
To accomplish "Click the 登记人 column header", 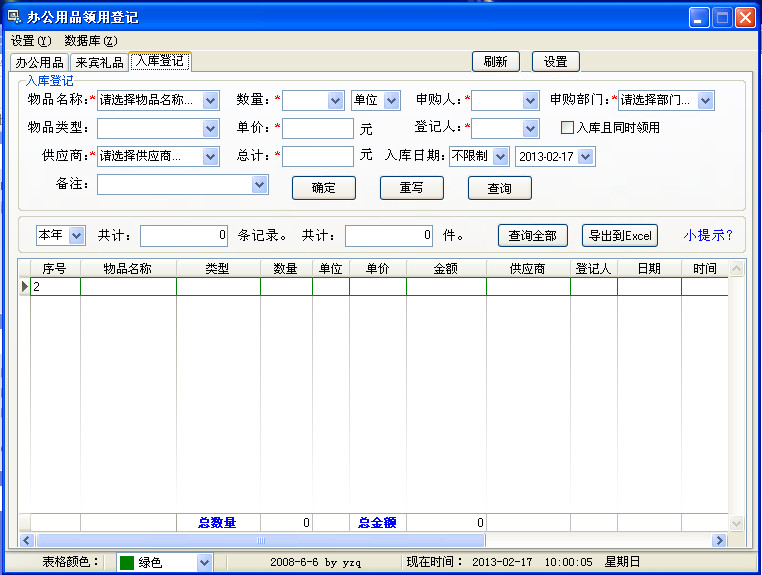I will click(x=594, y=268).
